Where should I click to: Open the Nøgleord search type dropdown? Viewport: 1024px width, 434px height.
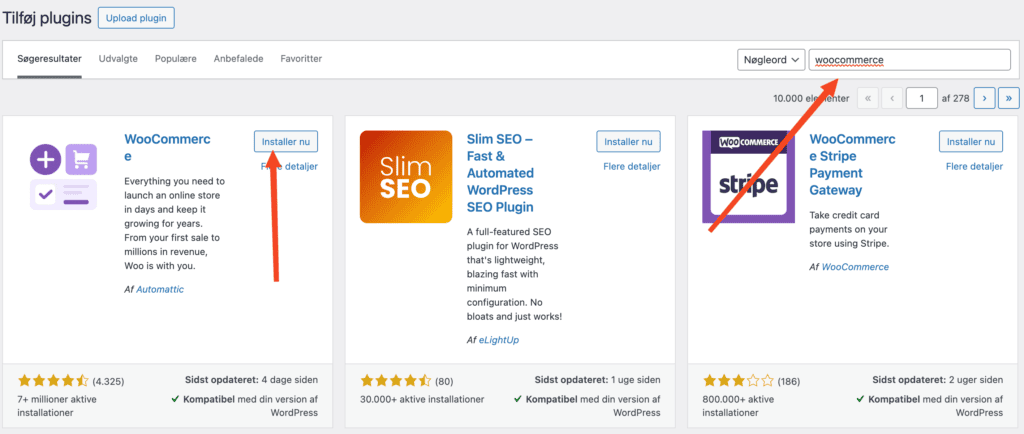771,60
